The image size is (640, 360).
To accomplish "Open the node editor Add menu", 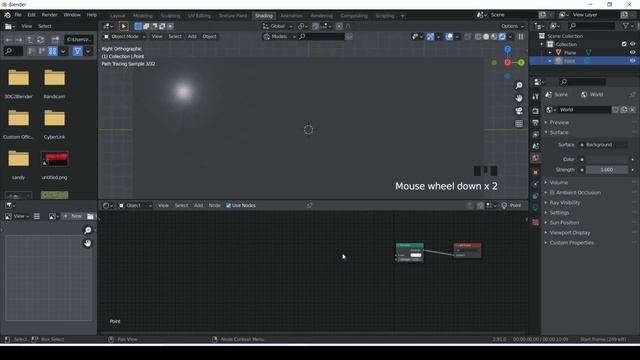I will (198, 205).
